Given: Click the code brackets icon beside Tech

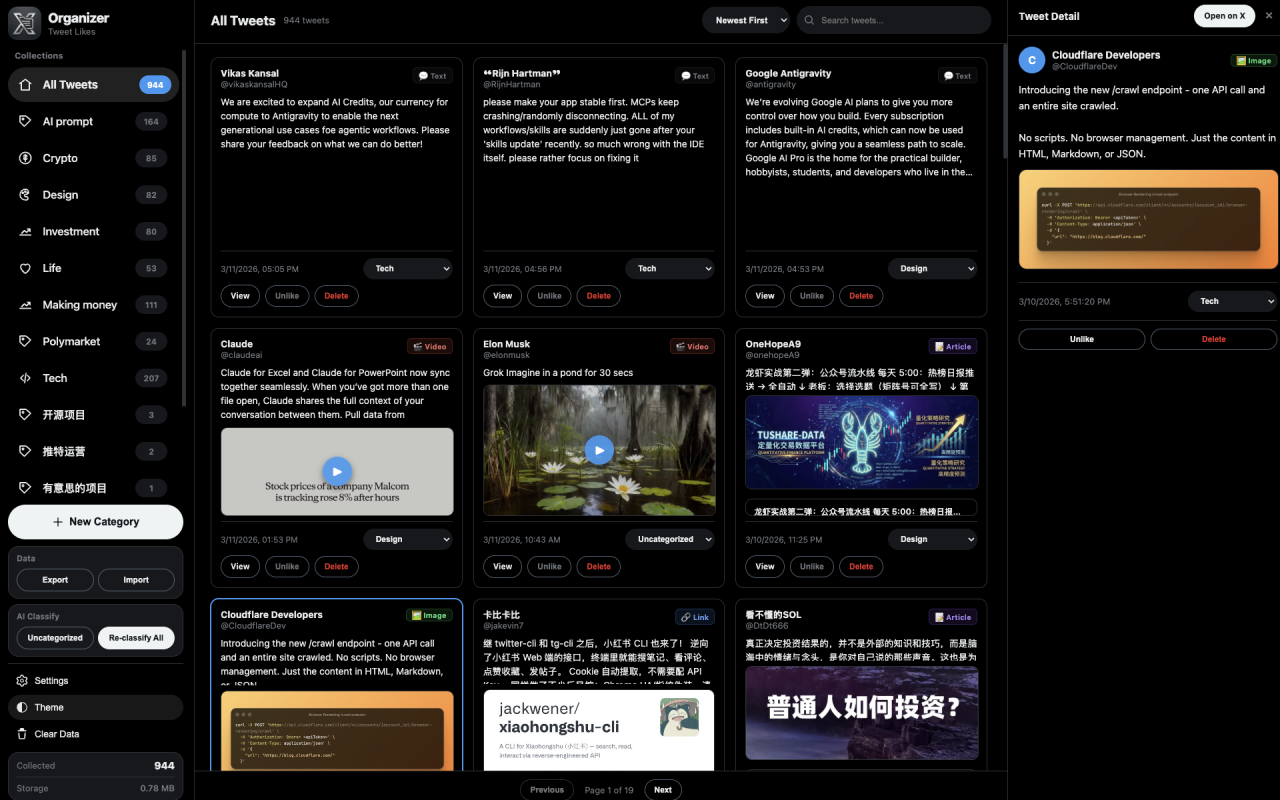Looking at the screenshot, I should (x=25, y=378).
